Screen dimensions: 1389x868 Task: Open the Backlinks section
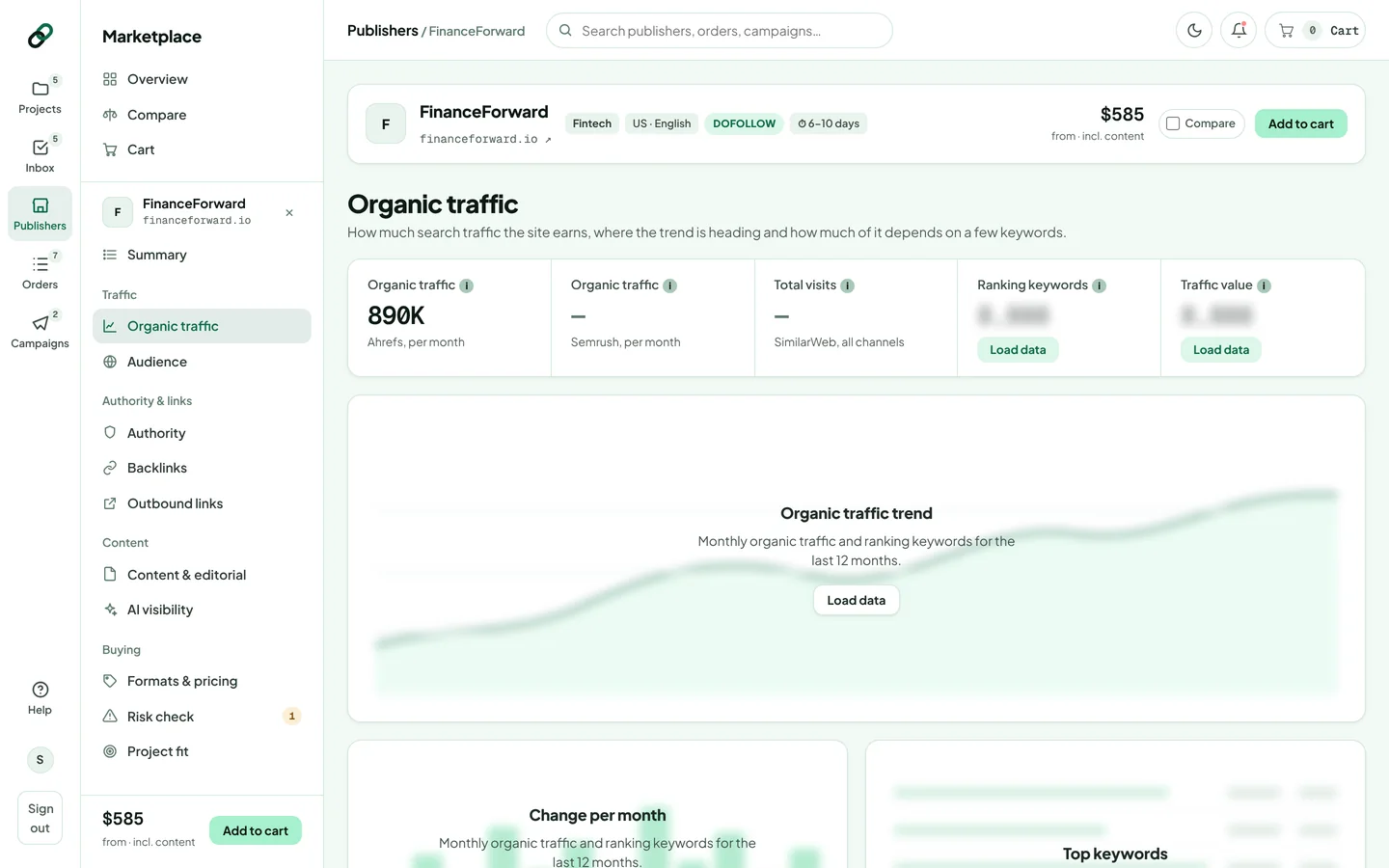[202, 468]
